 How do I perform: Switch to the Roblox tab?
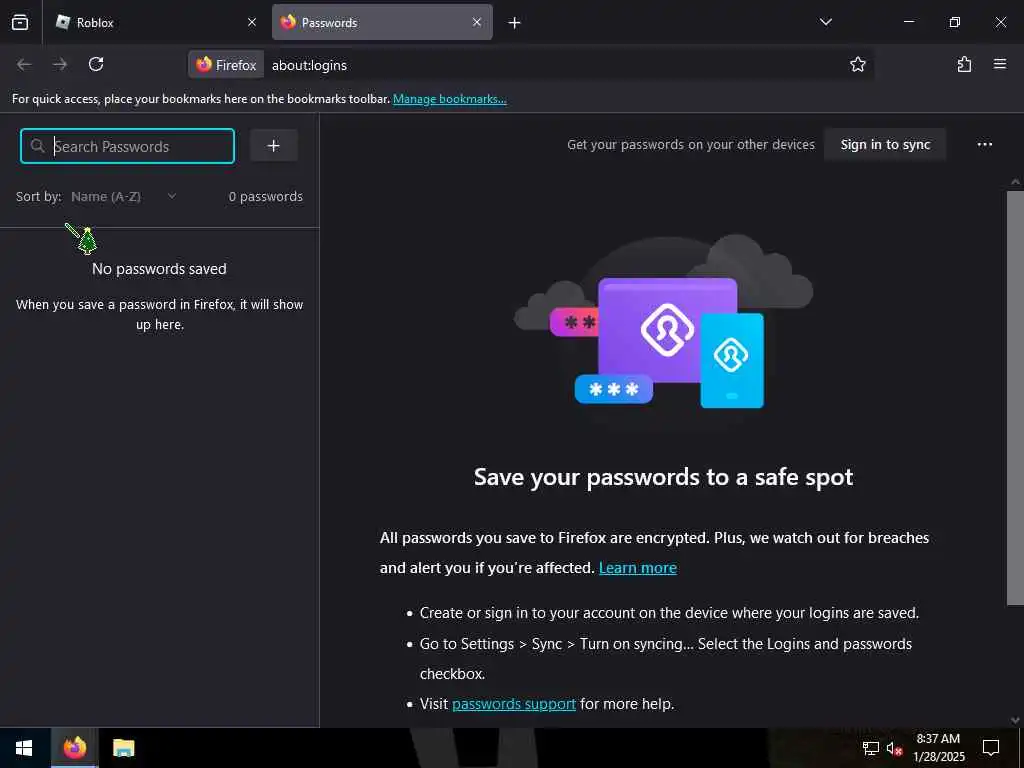click(x=155, y=22)
